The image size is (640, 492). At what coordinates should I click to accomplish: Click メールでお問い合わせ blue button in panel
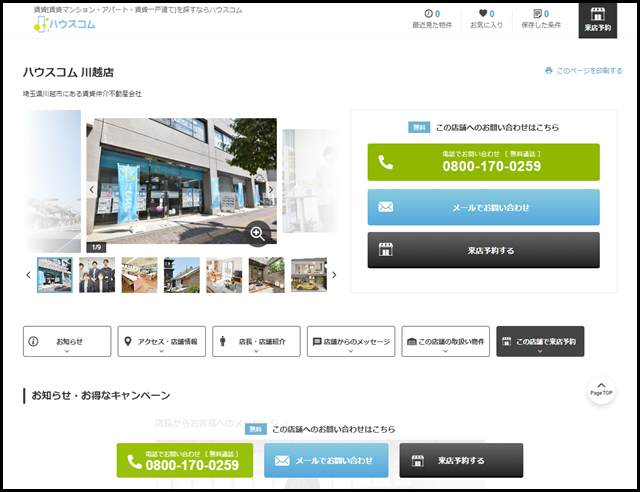click(484, 207)
